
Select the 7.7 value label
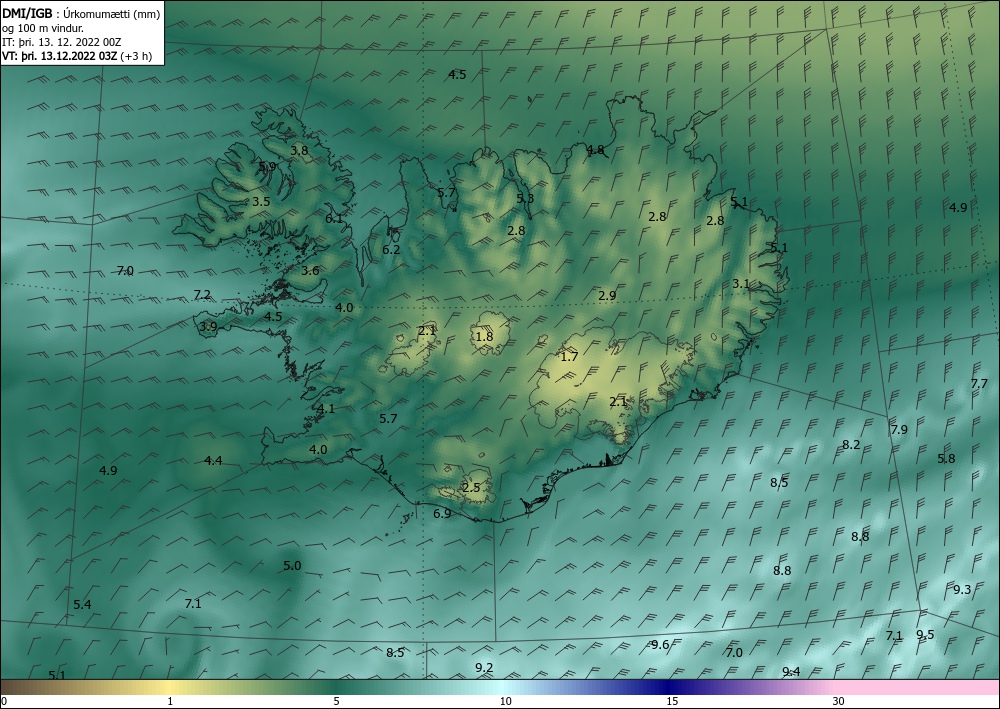coord(979,383)
